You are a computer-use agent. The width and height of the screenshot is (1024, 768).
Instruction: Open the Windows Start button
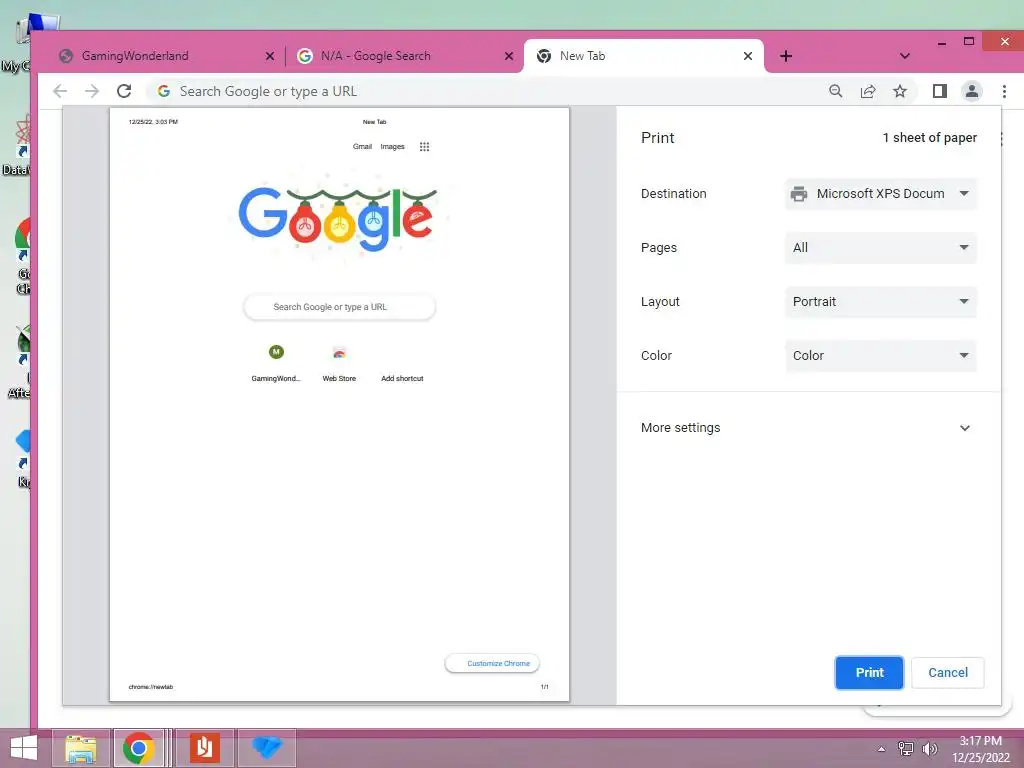24,748
